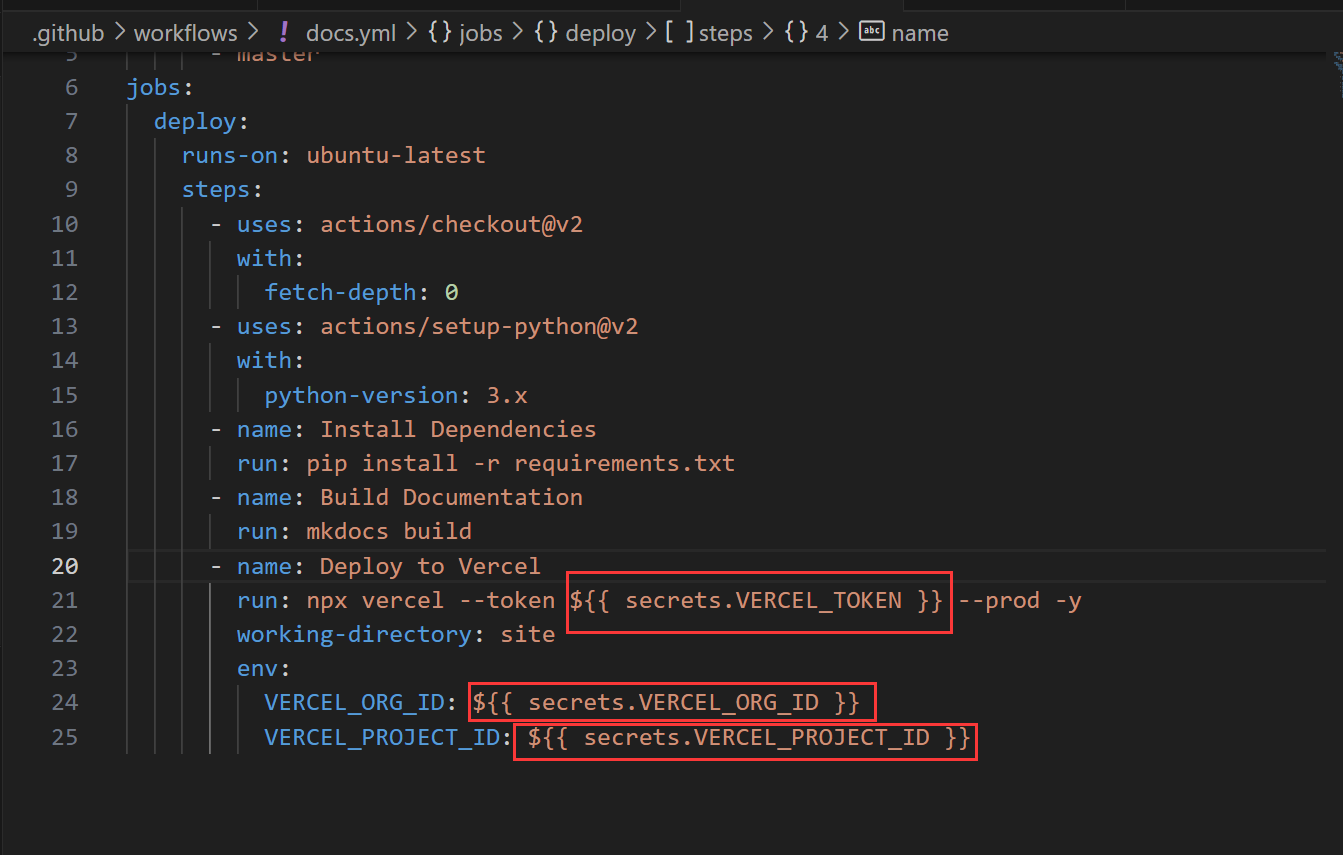Select the steps breadcrumb label
The image size is (1343, 855).
[725, 33]
